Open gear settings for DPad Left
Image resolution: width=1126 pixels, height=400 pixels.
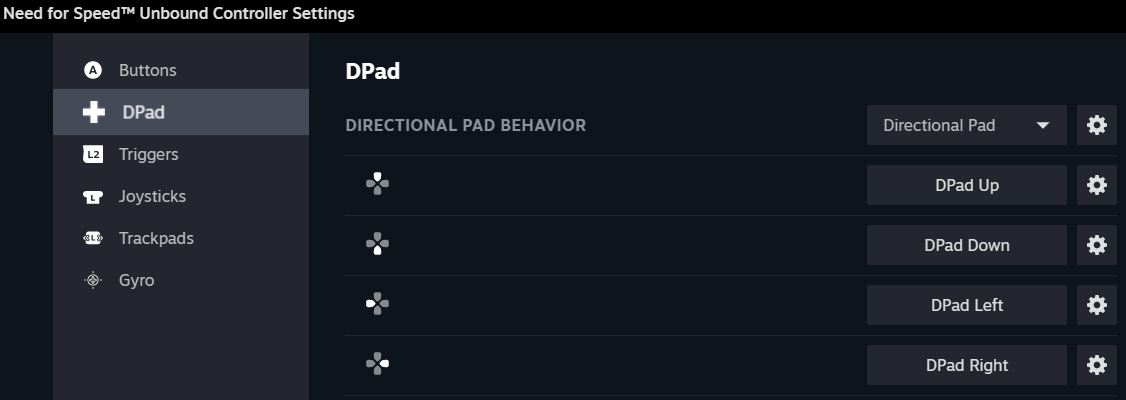point(1096,305)
